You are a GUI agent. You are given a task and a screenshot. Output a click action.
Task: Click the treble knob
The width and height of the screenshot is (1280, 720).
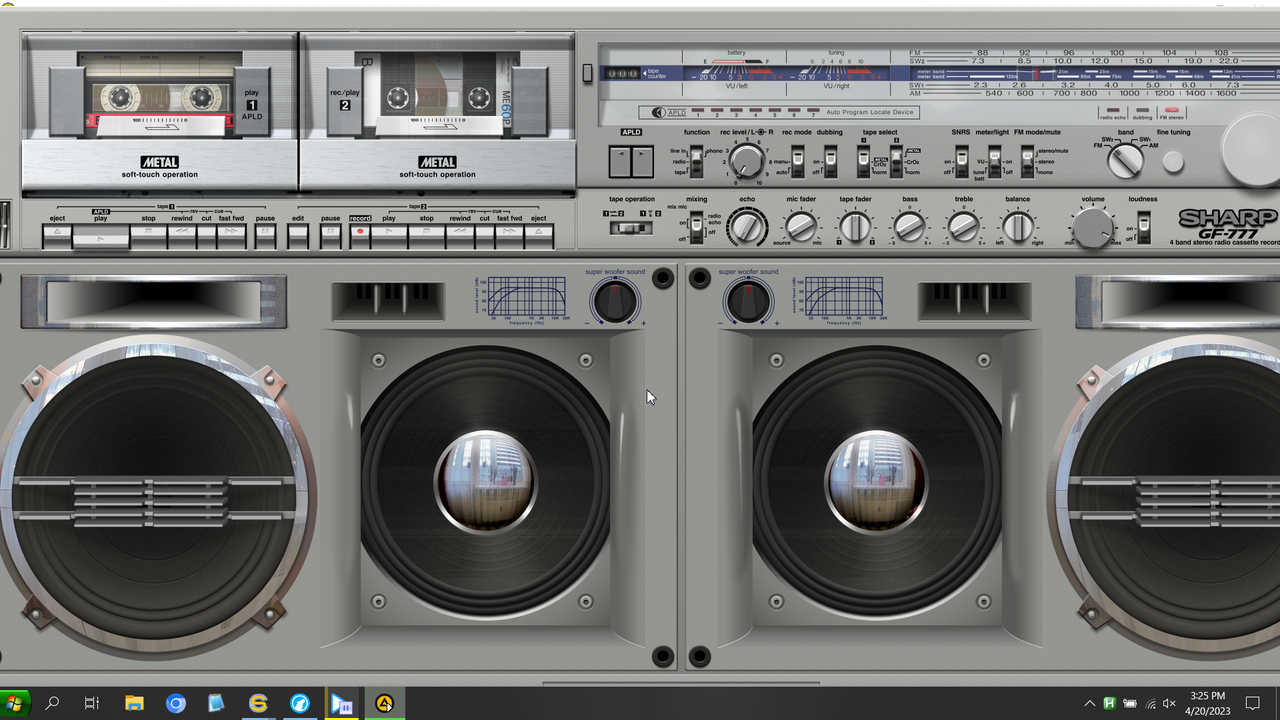964,227
